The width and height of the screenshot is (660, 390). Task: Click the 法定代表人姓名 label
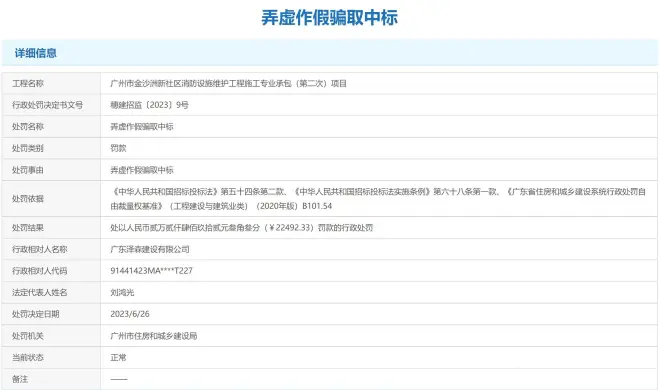point(40,292)
